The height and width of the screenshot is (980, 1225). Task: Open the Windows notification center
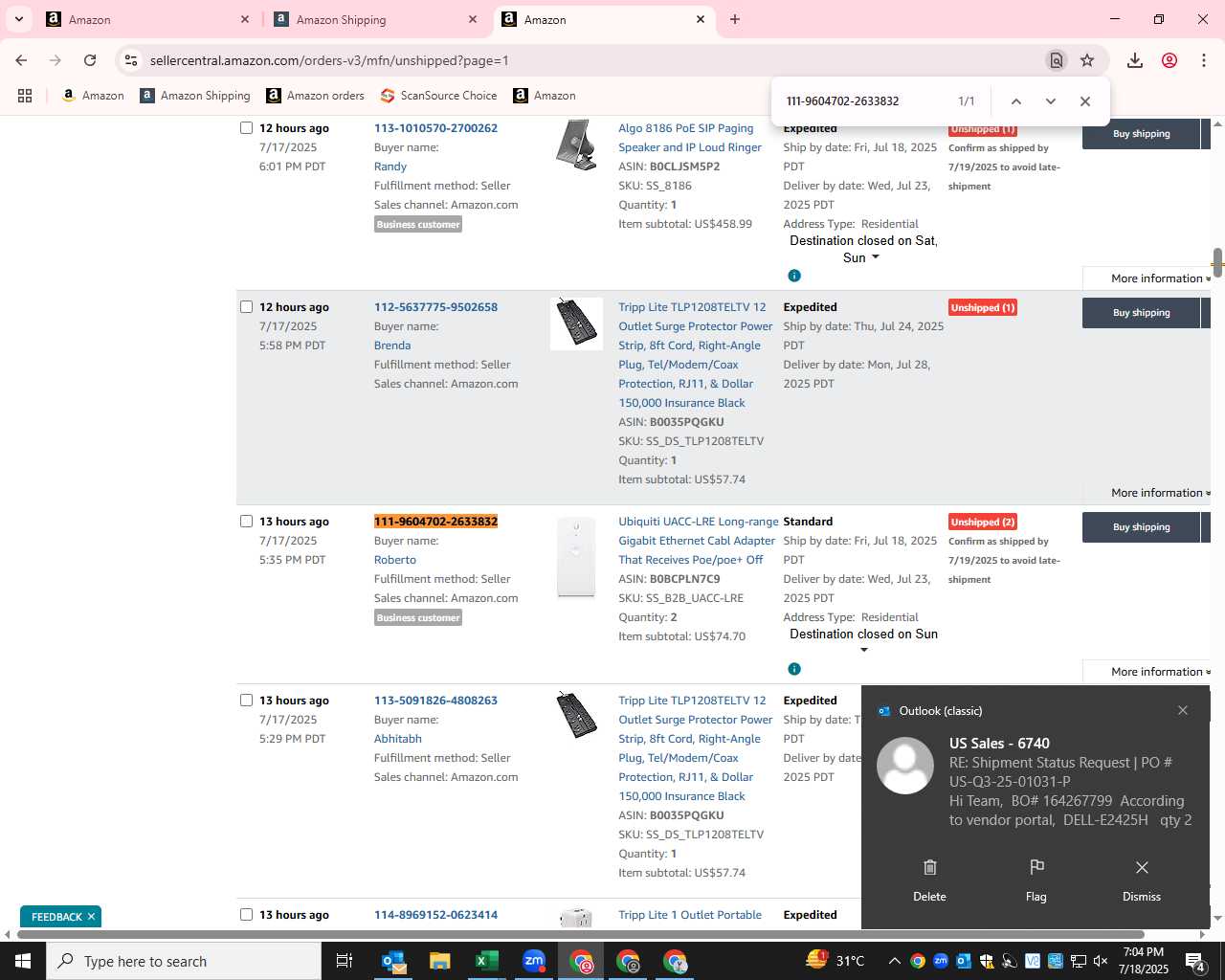(1196, 961)
